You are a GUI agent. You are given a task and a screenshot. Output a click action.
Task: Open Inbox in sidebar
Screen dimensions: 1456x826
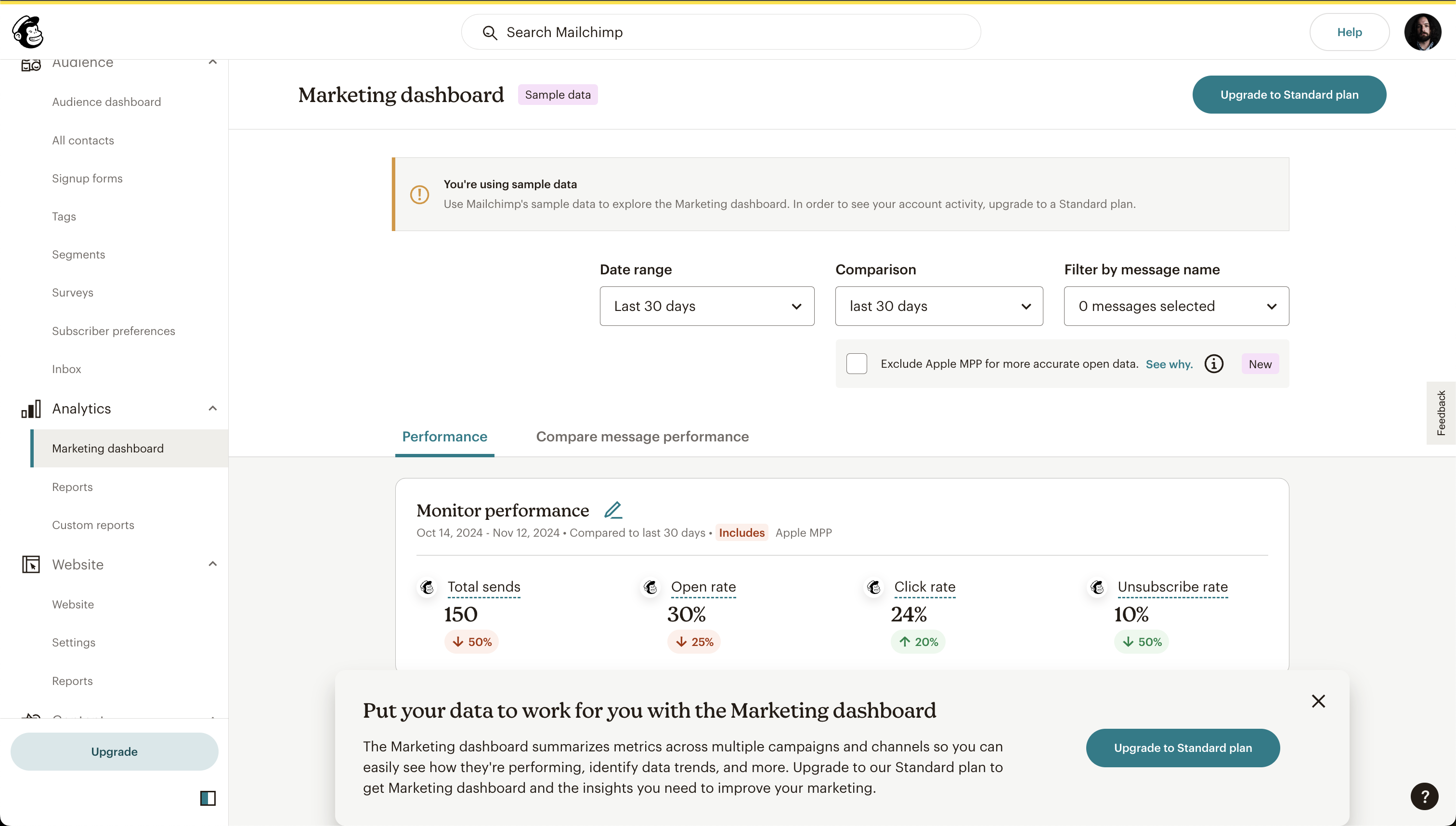coord(66,369)
